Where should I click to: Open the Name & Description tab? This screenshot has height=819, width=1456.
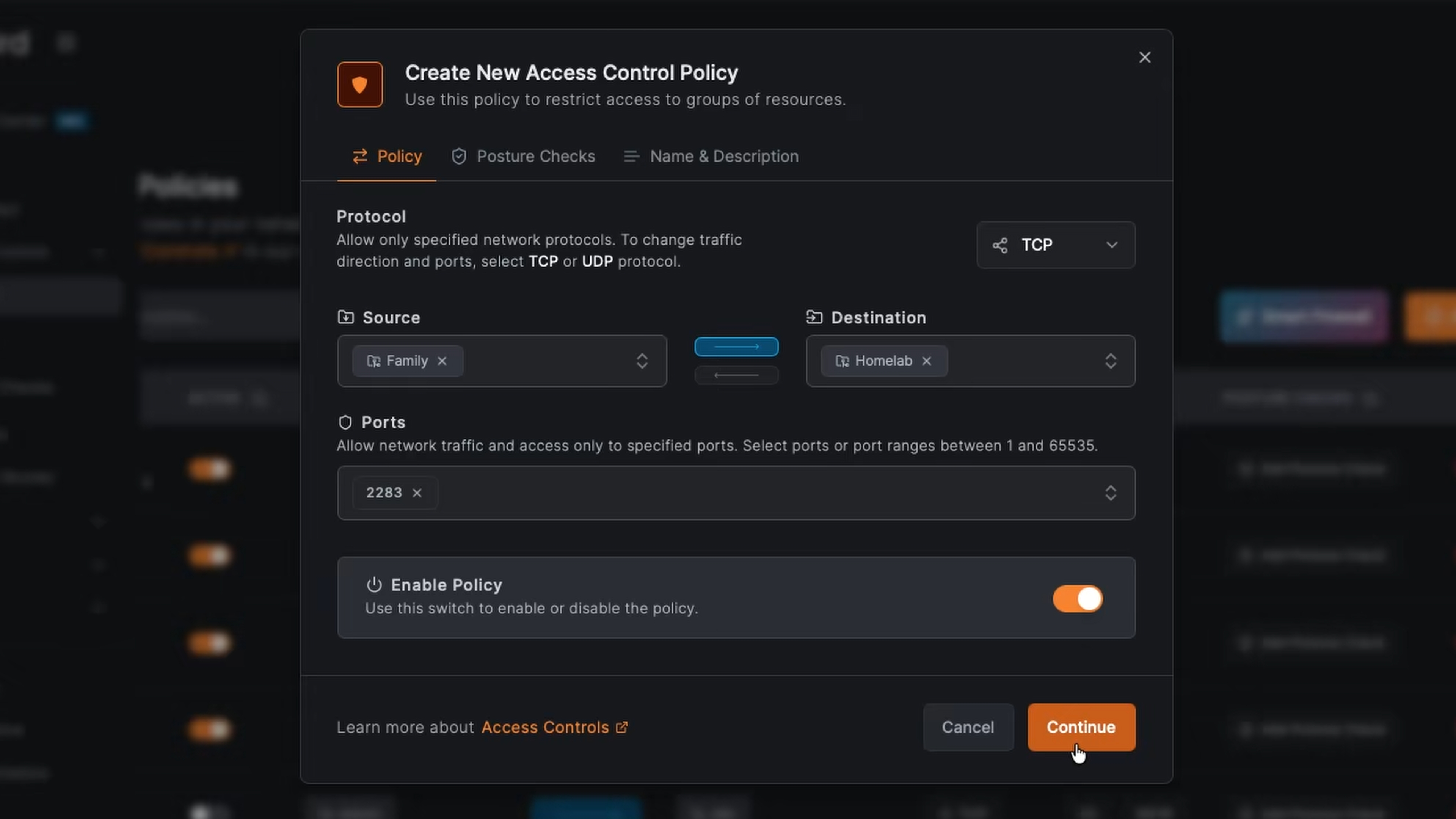coord(711,157)
